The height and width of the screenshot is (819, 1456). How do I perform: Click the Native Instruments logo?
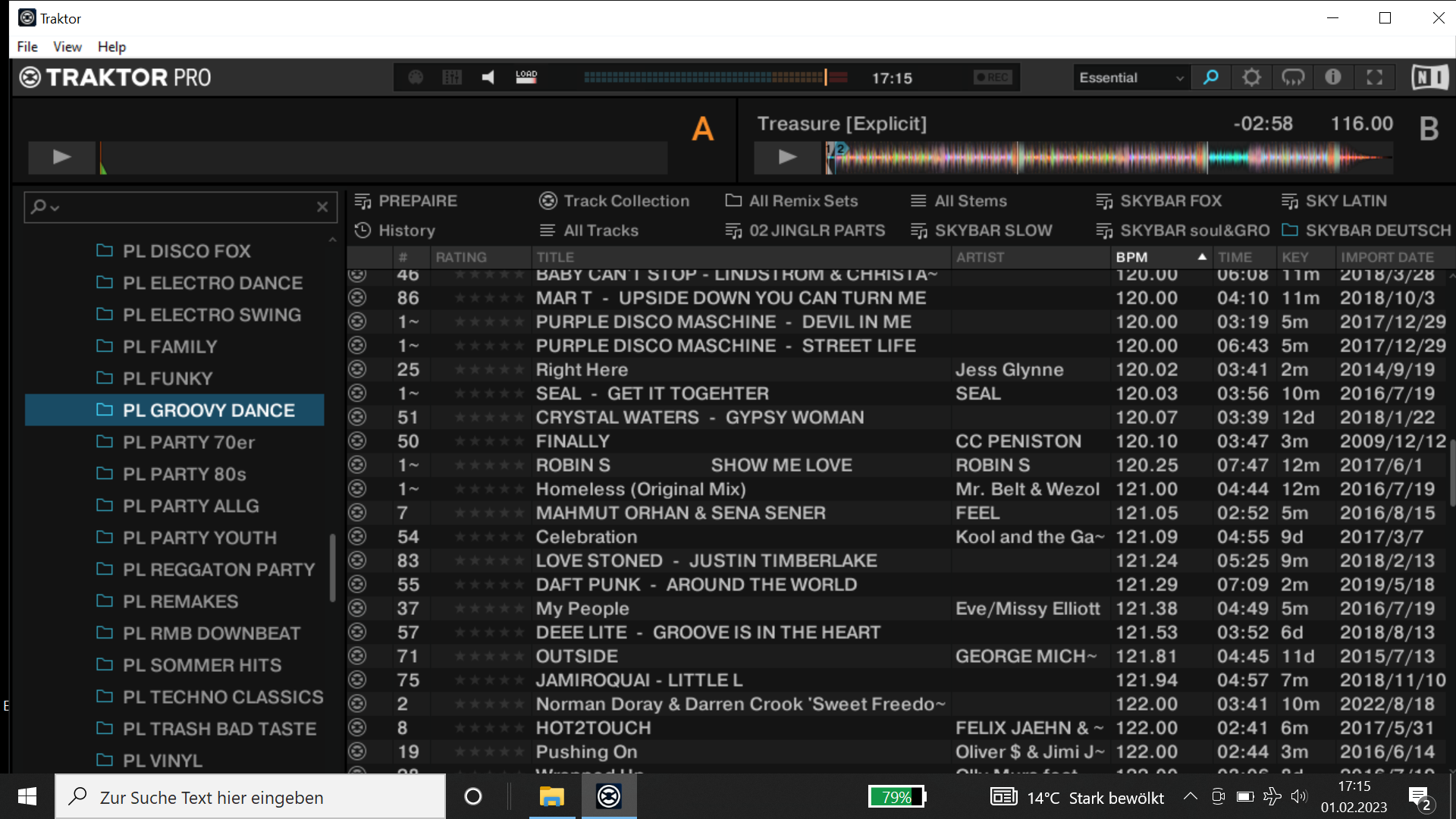1429,77
